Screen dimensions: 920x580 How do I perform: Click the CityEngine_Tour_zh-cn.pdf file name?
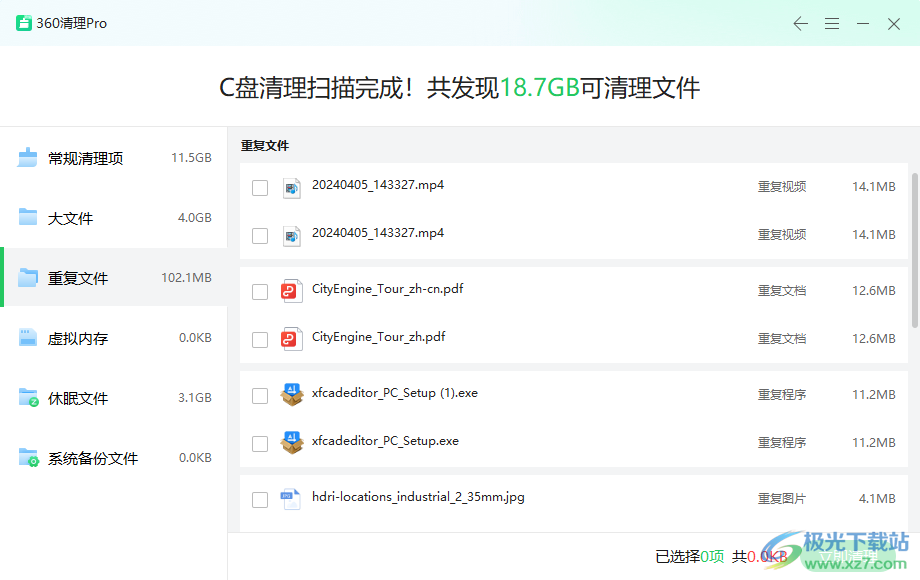click(387, 289)
